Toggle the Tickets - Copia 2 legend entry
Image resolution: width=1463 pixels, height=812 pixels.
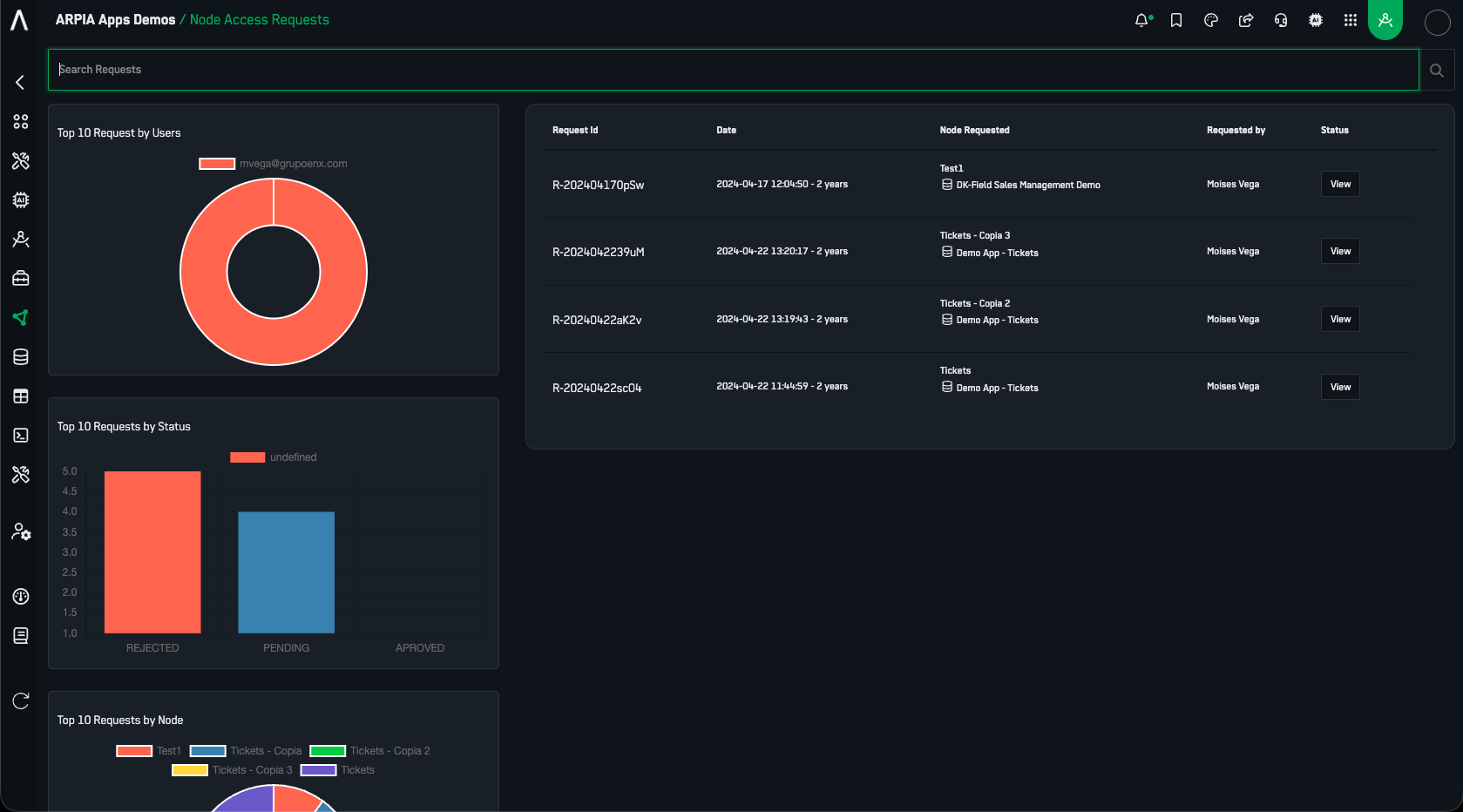pos(370,751)
